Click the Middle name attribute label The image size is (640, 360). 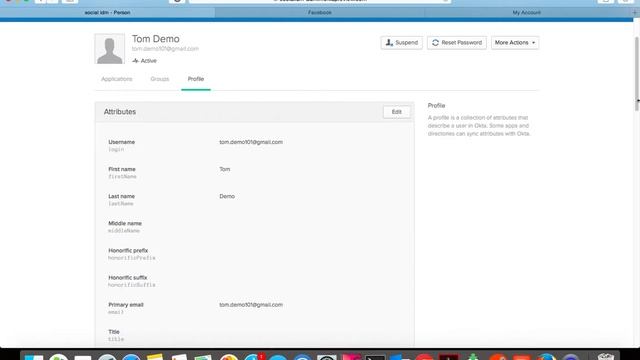click(125, 223)
